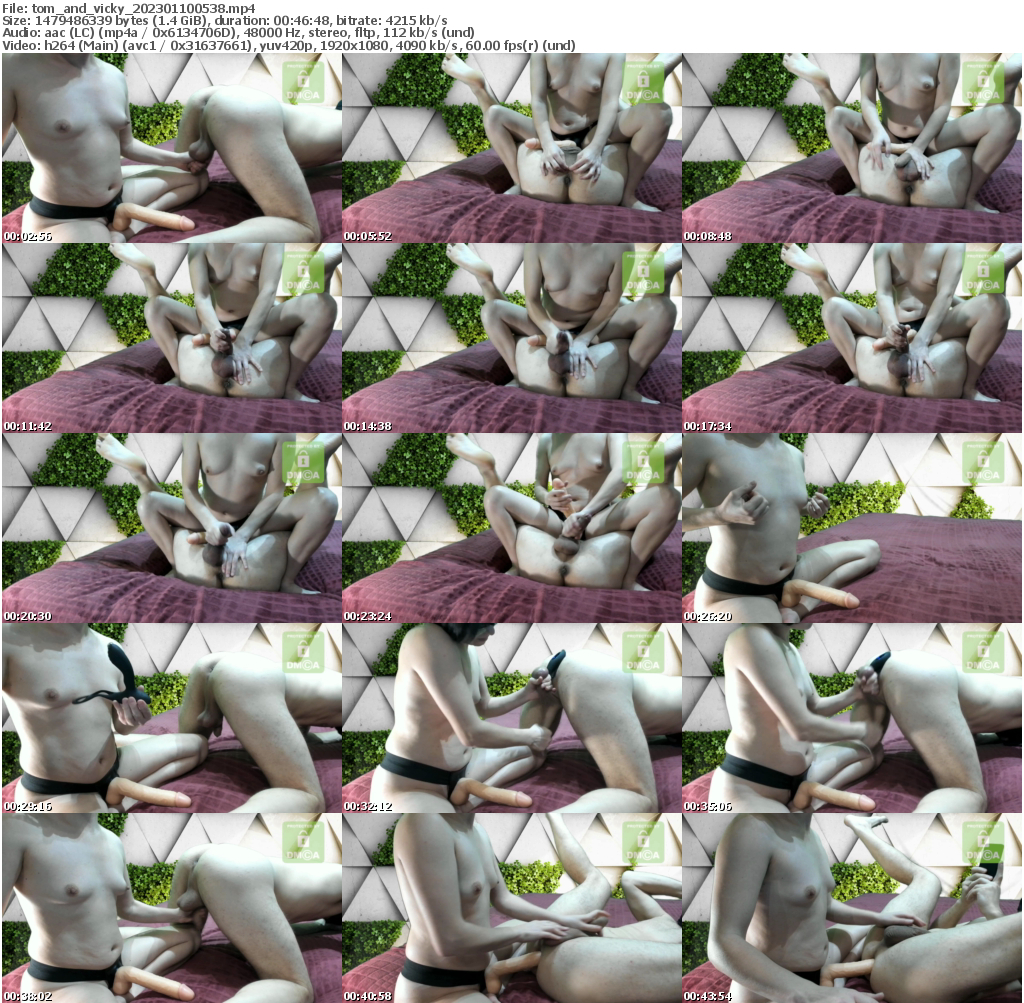
Task: Click the file name text in the header
Action: tap(128, 7)
